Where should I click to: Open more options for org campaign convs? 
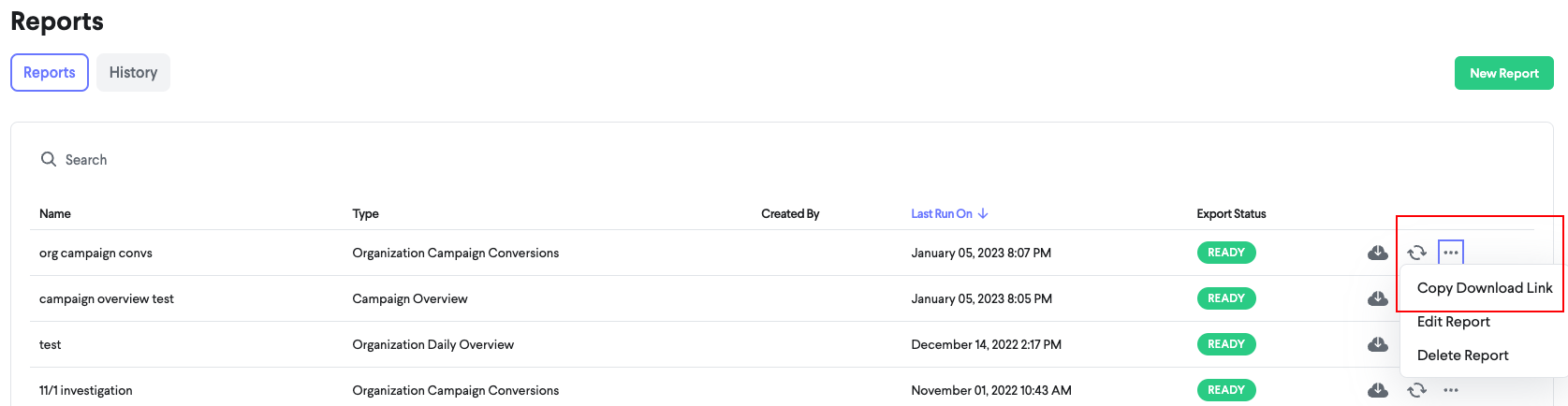pyautogui.click(x=1450, y=253)
